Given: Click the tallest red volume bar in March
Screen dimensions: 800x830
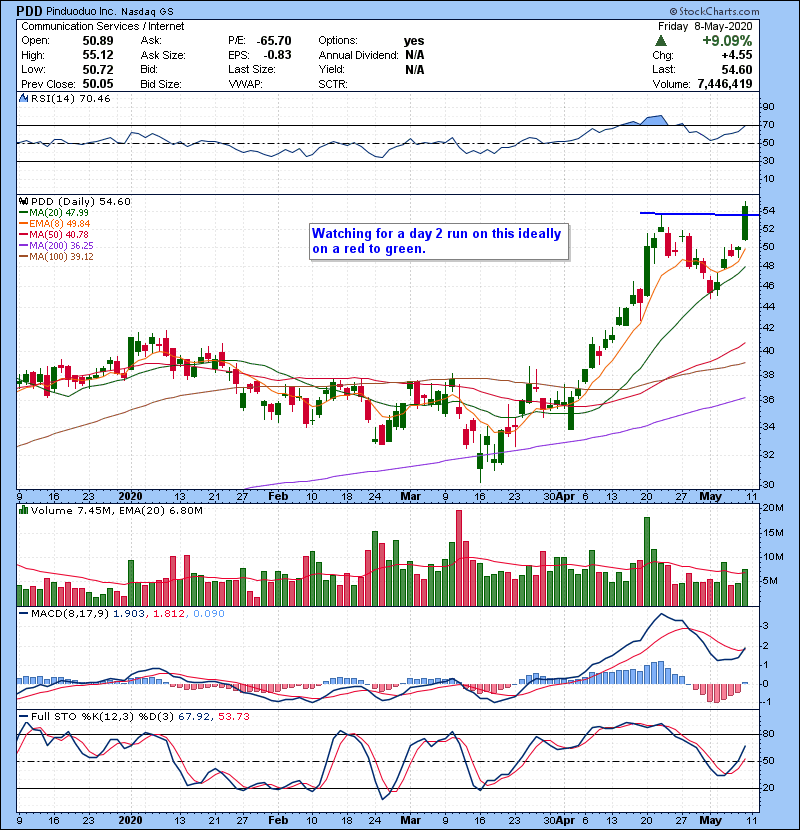Looking at the screenshot, I should pos(459,558).
